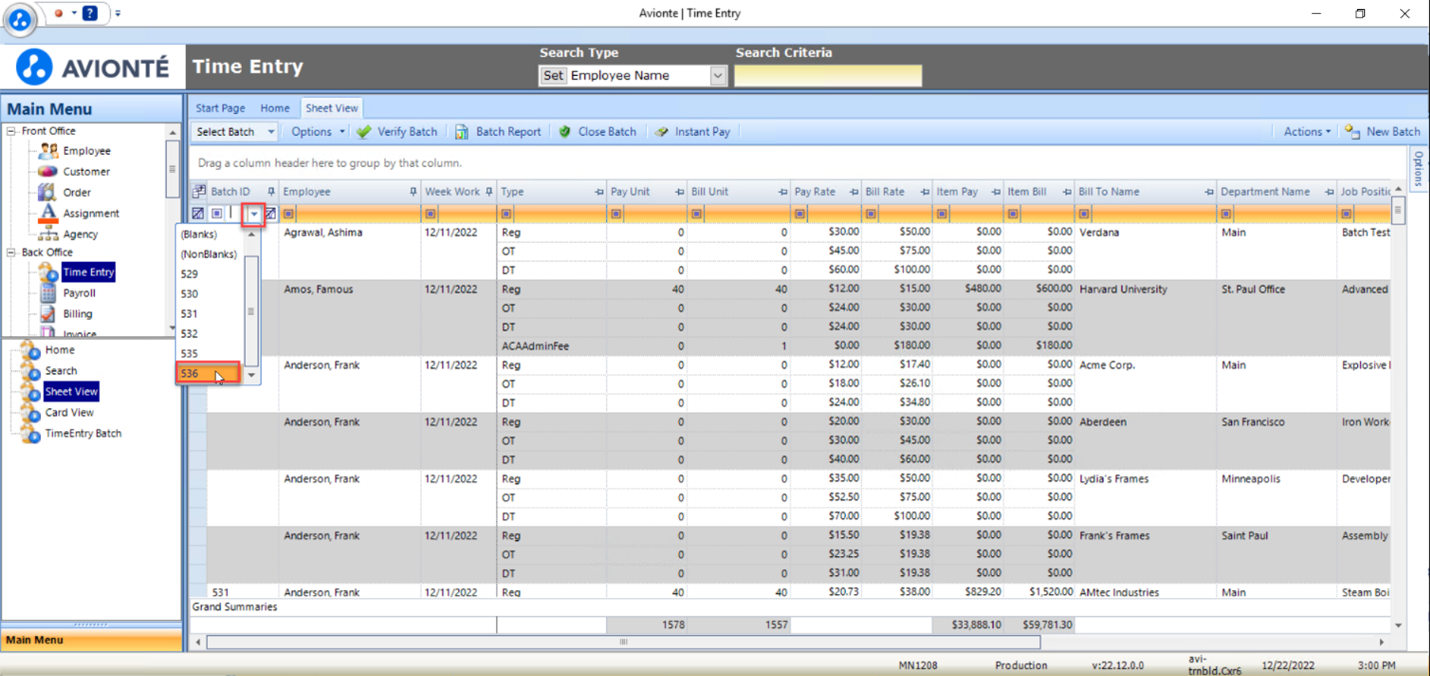Viewport: 1430px width, 676px height.
Task: Toggle pin on Item Bill column header
Action: (1067, 192)
